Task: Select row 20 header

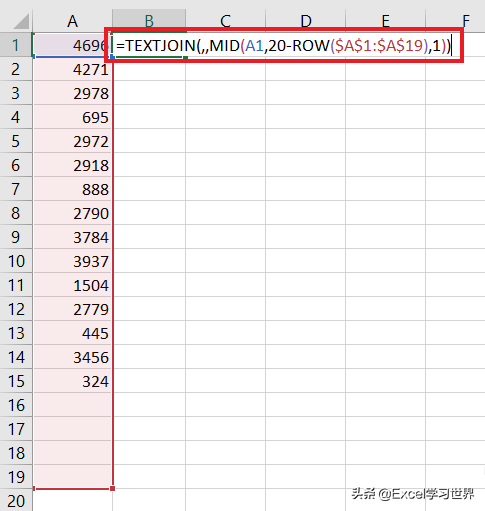Action: coord(16,500)
